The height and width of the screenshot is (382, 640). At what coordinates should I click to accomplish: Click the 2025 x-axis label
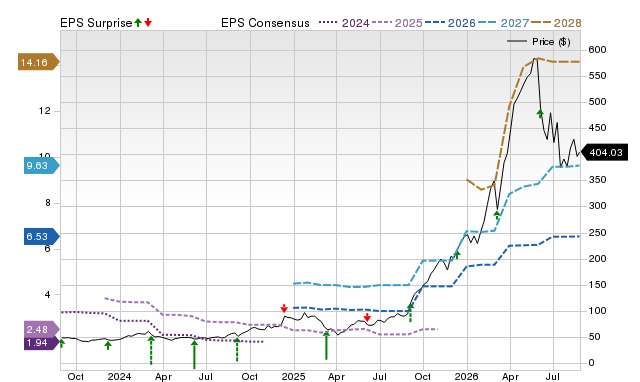(x=293, y=376)
